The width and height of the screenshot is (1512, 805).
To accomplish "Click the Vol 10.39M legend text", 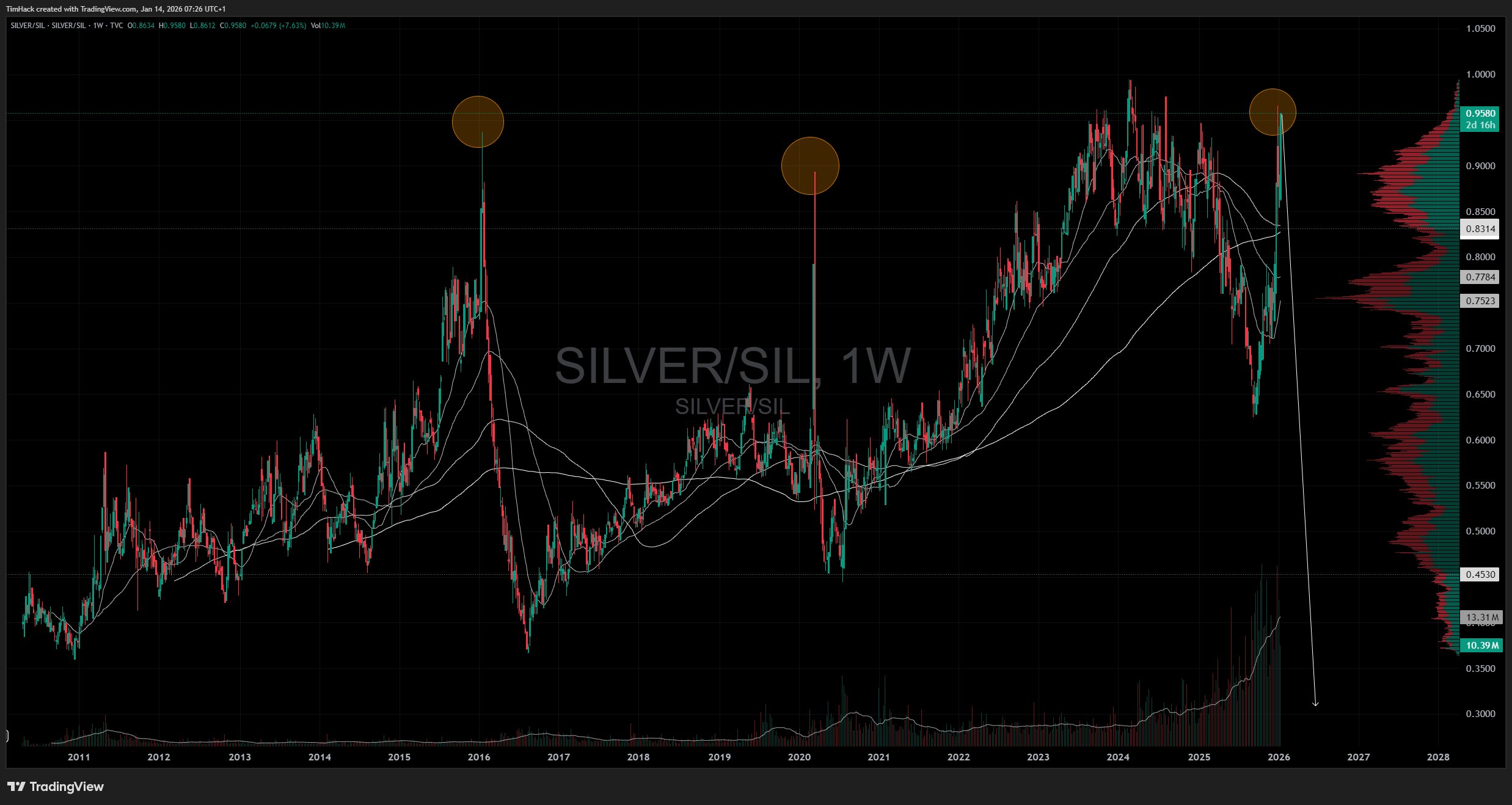I will click(328, 26).
